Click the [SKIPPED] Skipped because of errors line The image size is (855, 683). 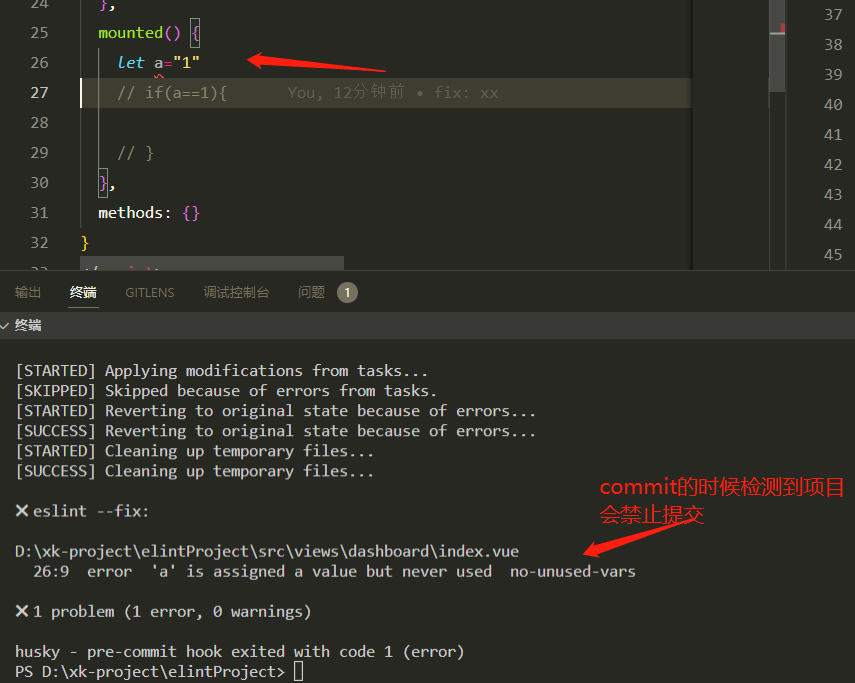[x=226, y=391]
